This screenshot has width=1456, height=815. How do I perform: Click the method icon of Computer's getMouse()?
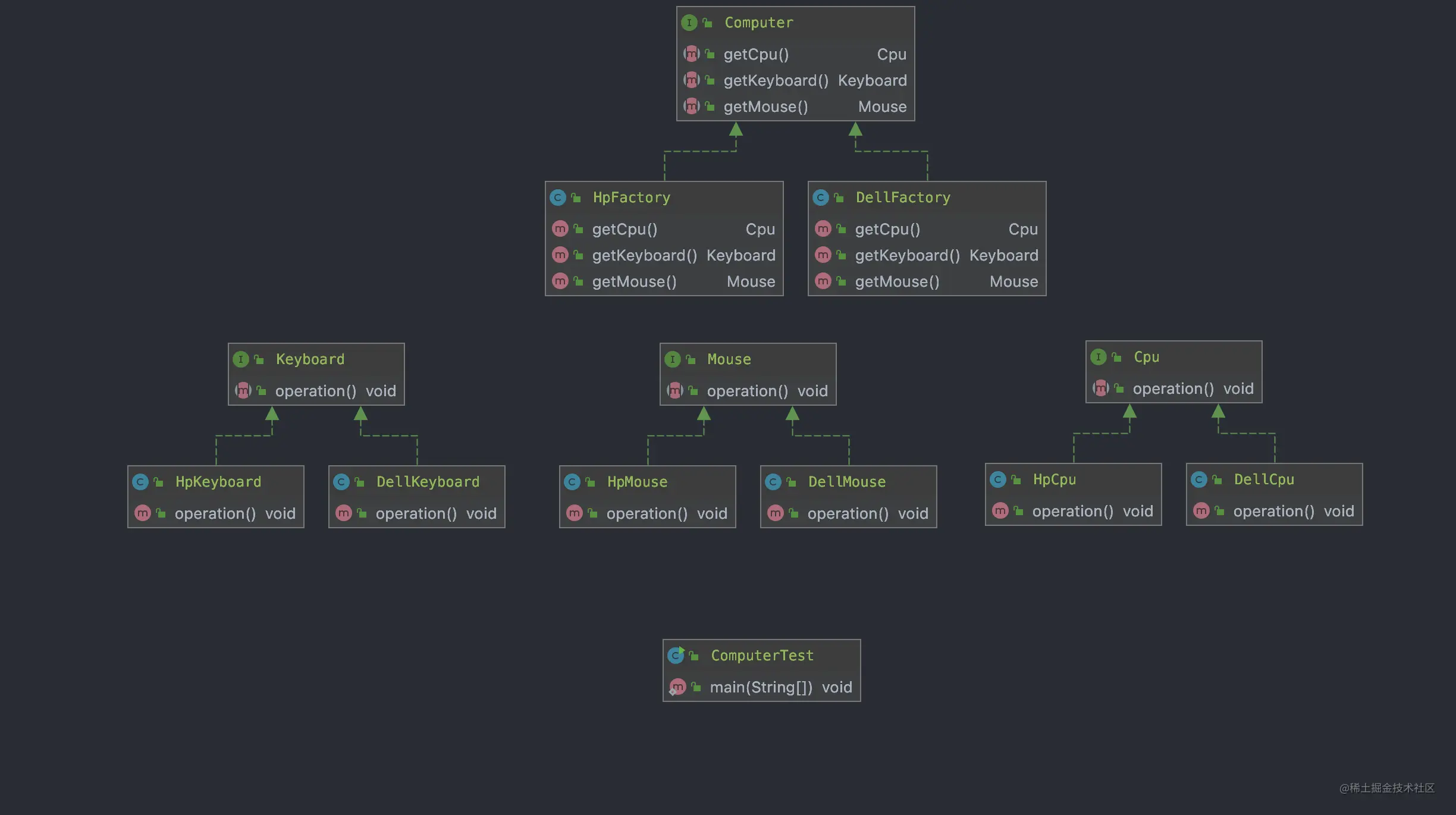(x=692, y=106)
